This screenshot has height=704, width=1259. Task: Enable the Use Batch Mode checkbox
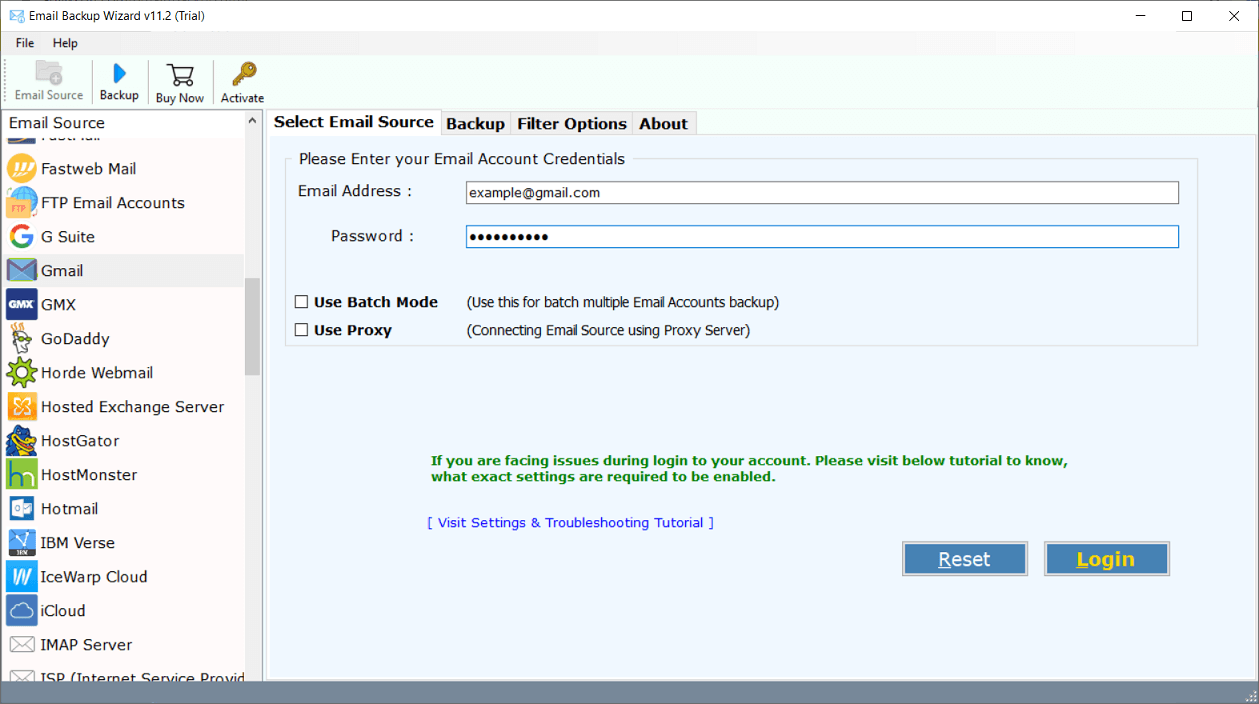(x=302, y=302)
